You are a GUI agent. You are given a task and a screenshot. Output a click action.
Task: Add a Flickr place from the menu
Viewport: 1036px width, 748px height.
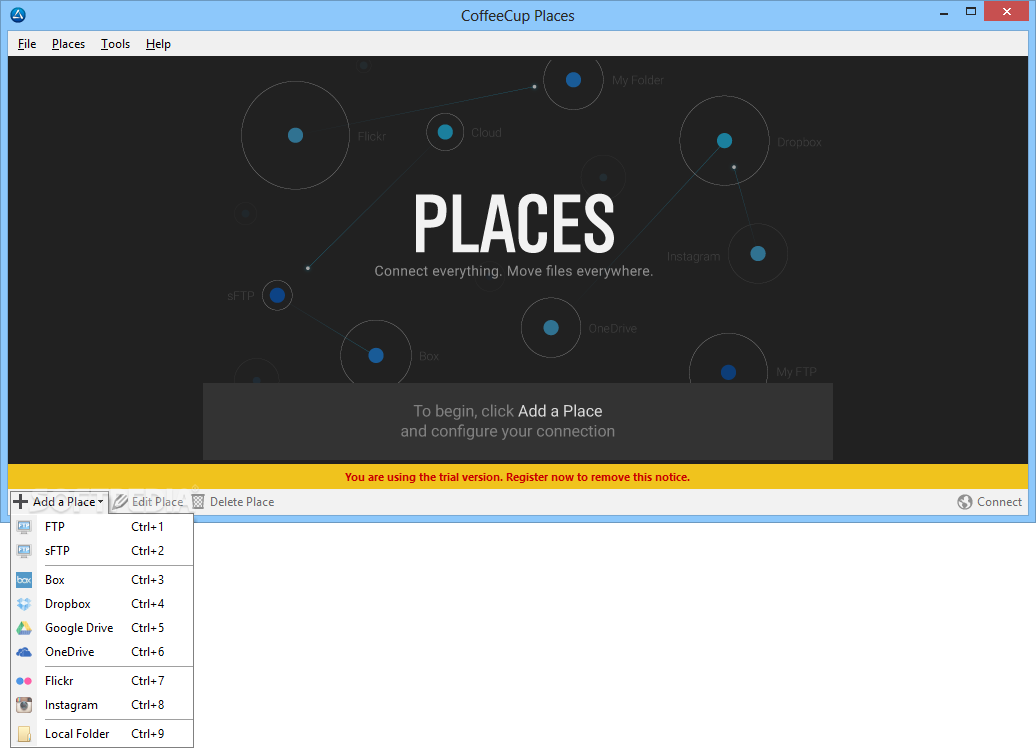[102, 681]
